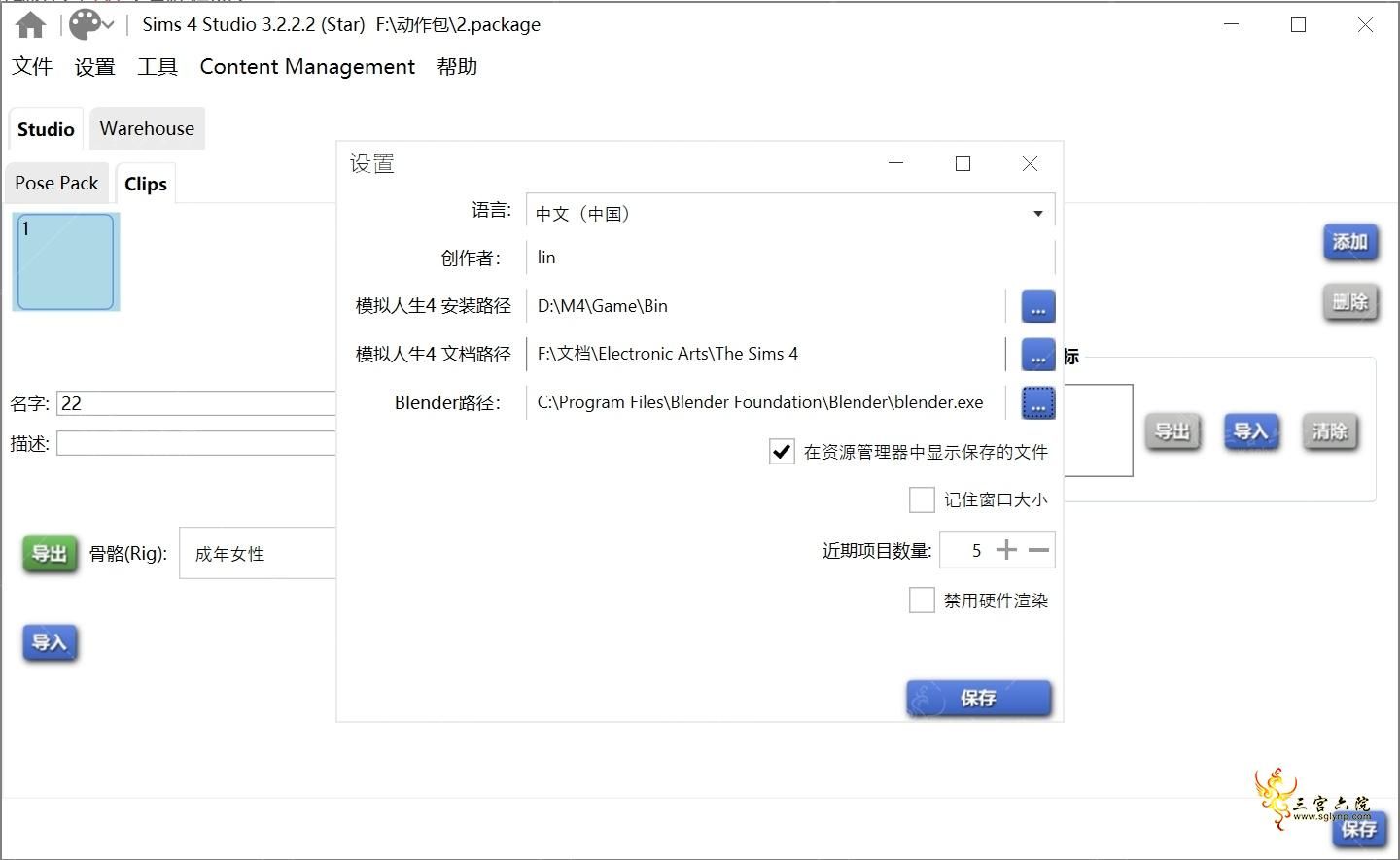Screen dimensions: 1400x860
Task: Click the gray 导出 button in the icon panel
Action: 1172,431
